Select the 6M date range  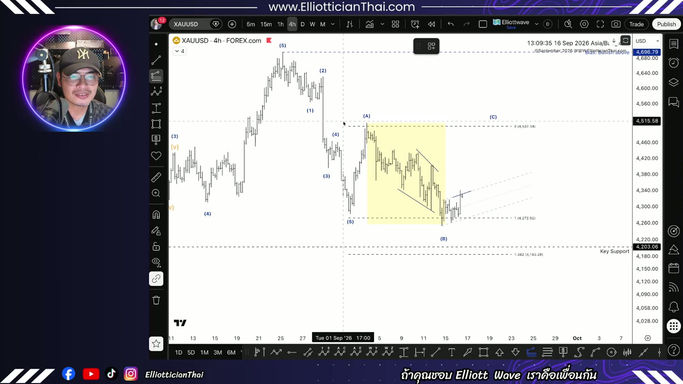coord(231,352)
